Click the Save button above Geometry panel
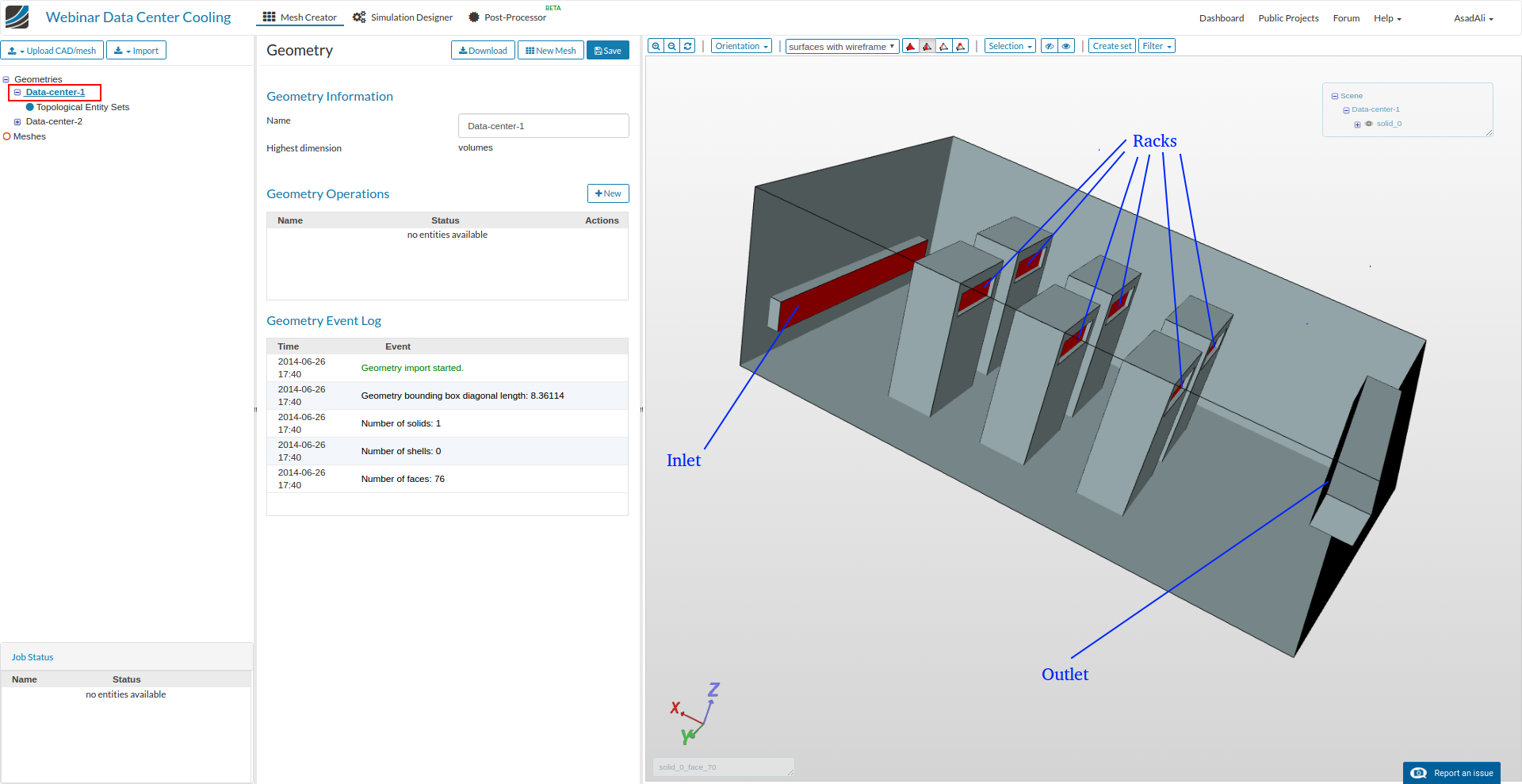The width and height of the screenshot is (1522, 784). click(607, 50)
